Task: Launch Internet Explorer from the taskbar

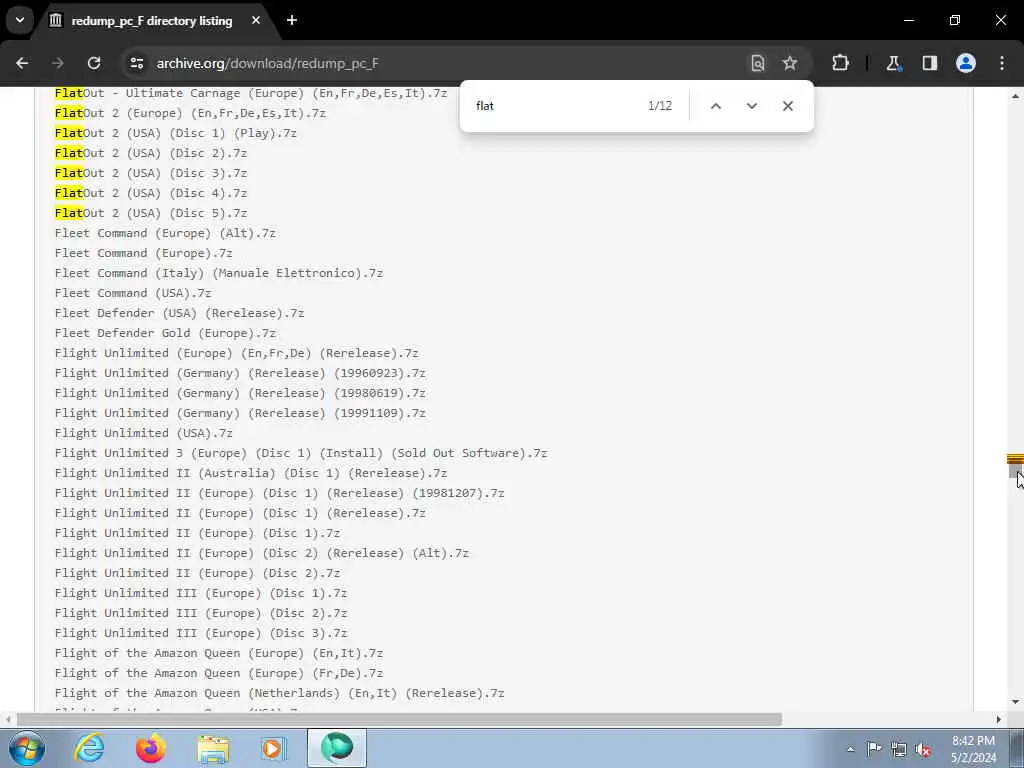Action: pos(89,748)
